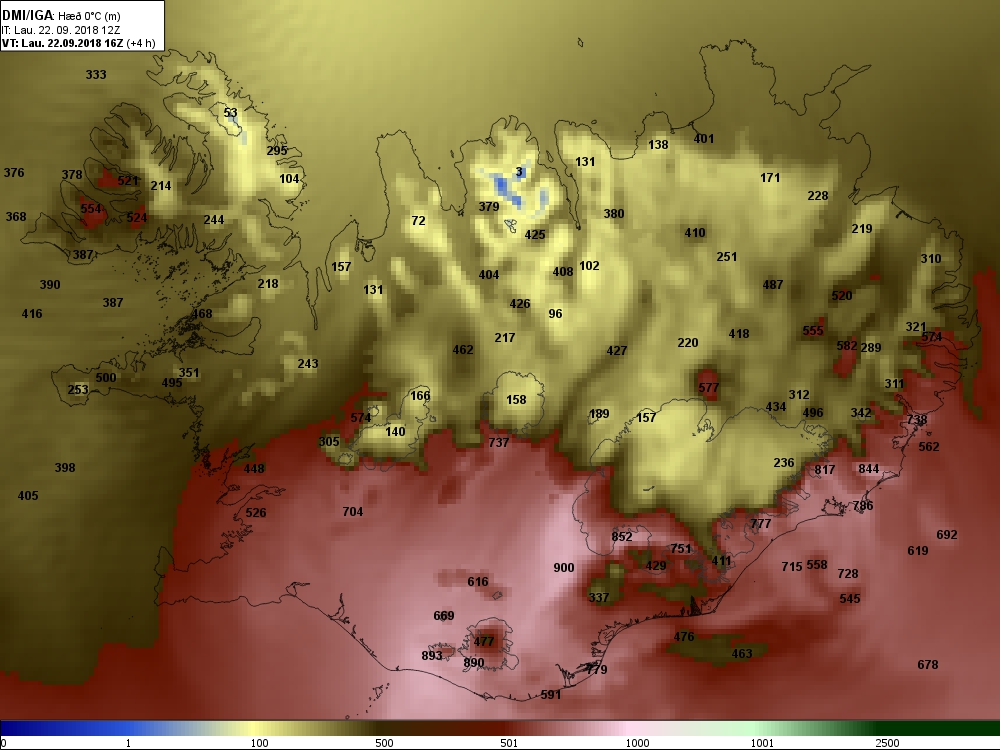The width and height of the screenshot is (1000, 750).
Task: Click the map value '380'
Action: pos(614,214)
